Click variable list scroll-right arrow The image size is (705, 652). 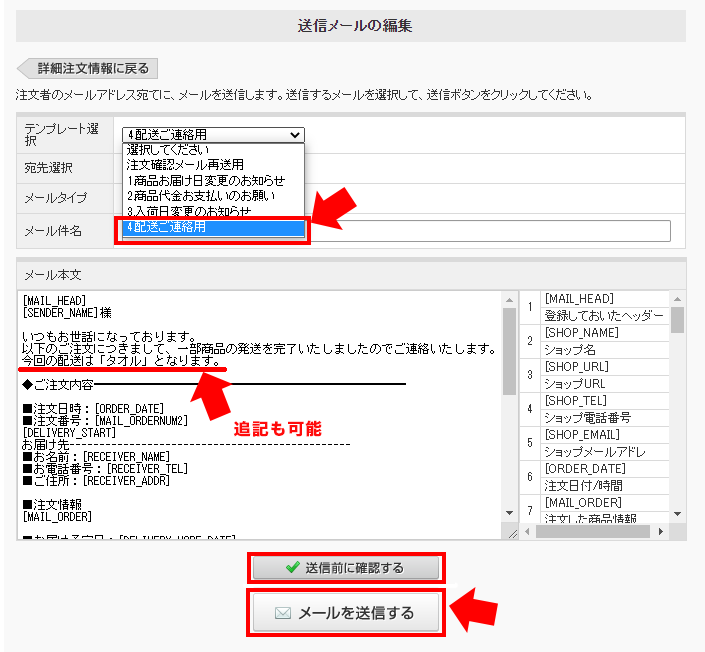point(660,531)
